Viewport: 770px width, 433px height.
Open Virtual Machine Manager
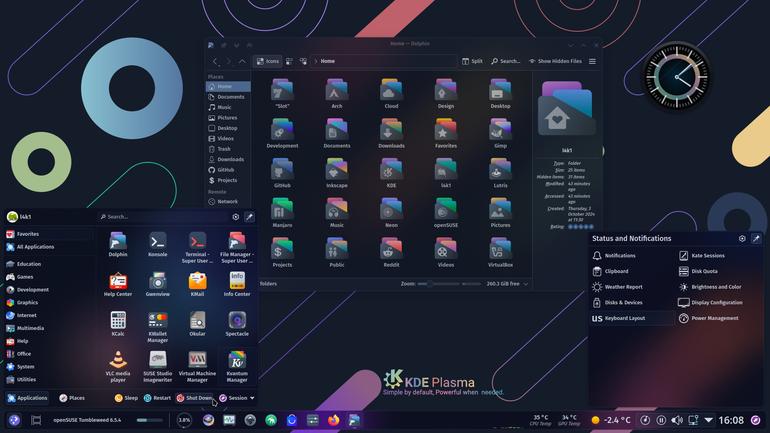pos(197,366)
